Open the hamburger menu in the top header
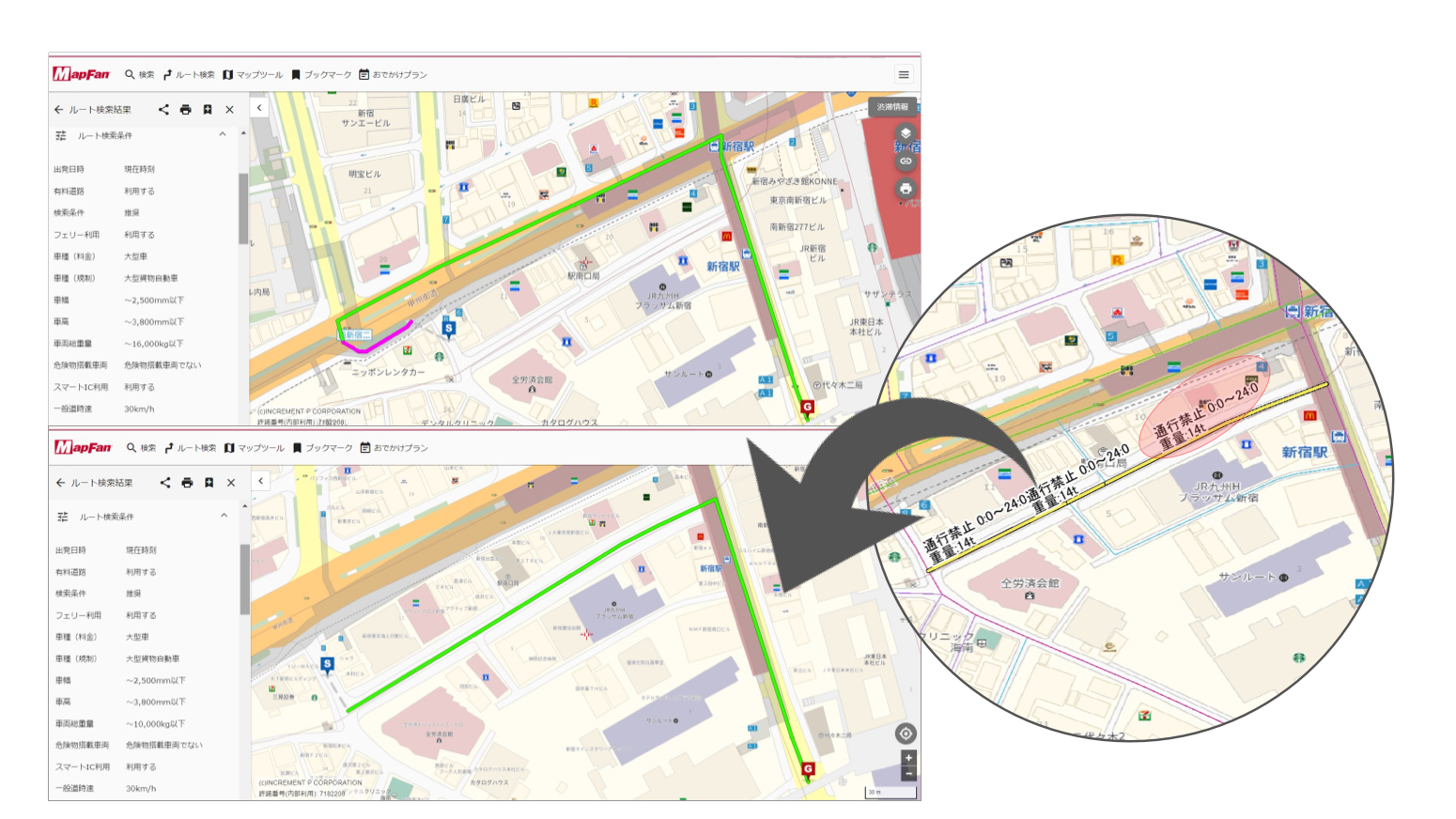 (903, 75)
